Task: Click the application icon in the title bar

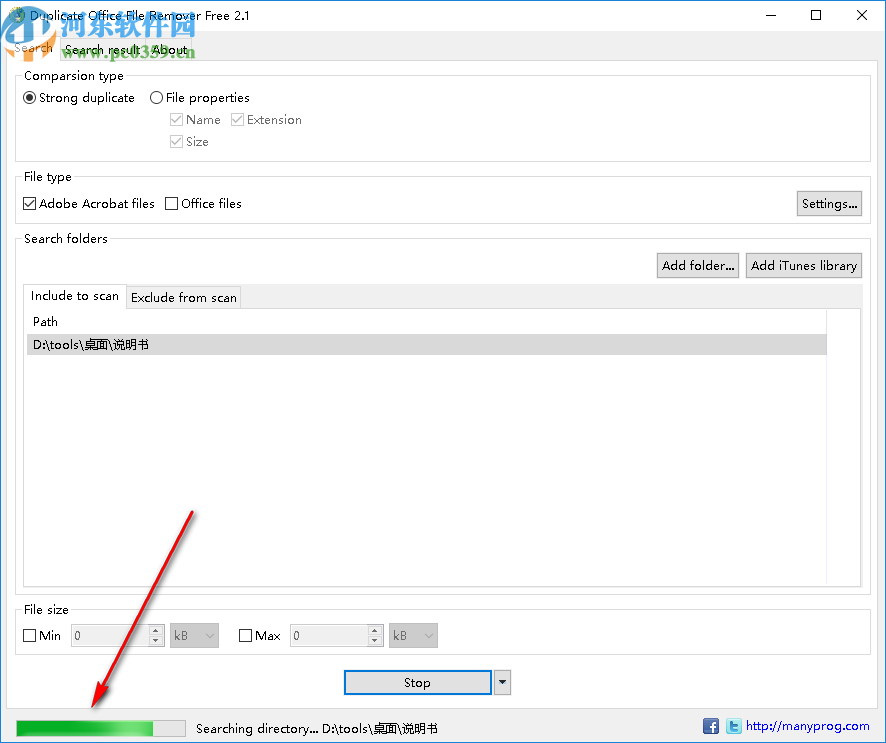Action: pos(18,15)
